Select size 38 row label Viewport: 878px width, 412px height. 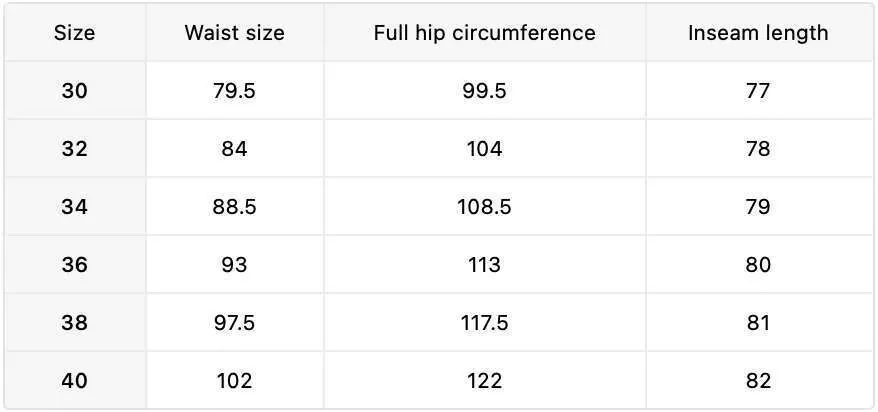click(74, 323)
